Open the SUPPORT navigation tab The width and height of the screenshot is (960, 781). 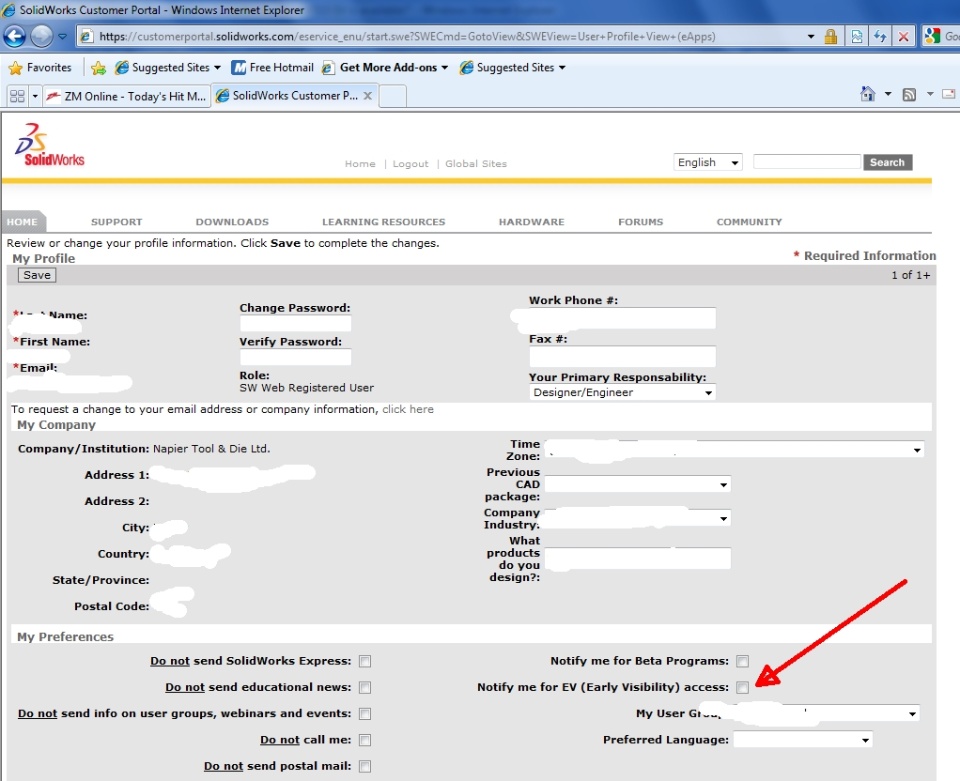(x=116, y=222)
